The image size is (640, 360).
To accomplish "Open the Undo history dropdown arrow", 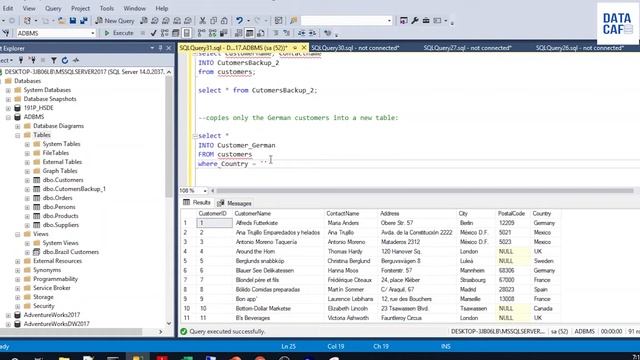I will pyautogui.click(x=248, y=20).
